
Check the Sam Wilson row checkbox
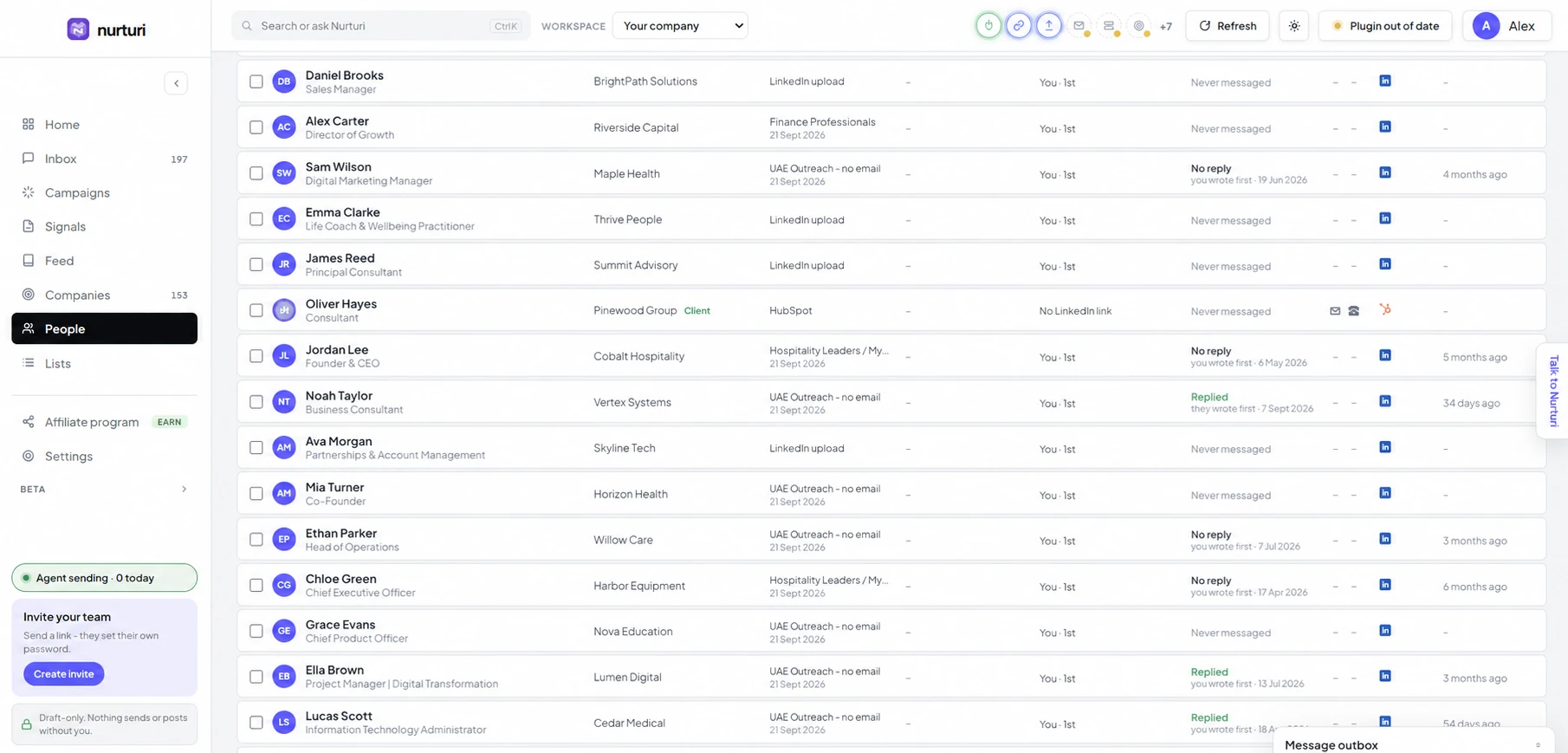[x=256, y=173]
